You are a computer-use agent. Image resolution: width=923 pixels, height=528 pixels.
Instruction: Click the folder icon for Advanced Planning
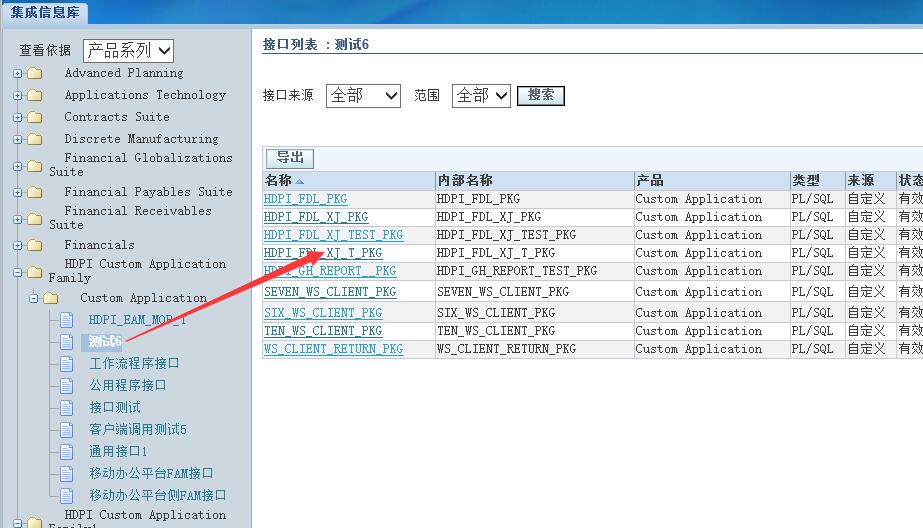click(x=35, y=73)
